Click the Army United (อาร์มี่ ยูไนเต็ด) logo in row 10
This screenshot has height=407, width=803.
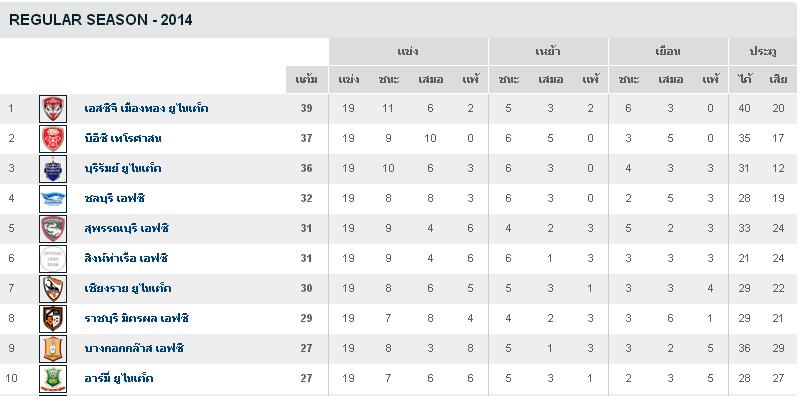tap(53, 378)
